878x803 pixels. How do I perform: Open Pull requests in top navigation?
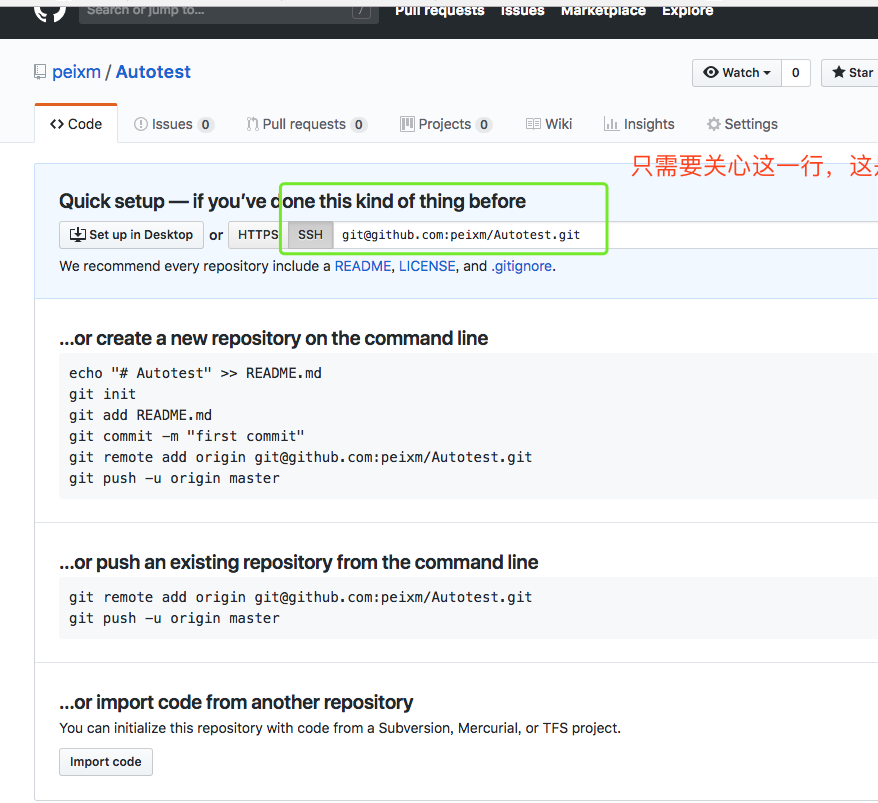tap(440, 11)
